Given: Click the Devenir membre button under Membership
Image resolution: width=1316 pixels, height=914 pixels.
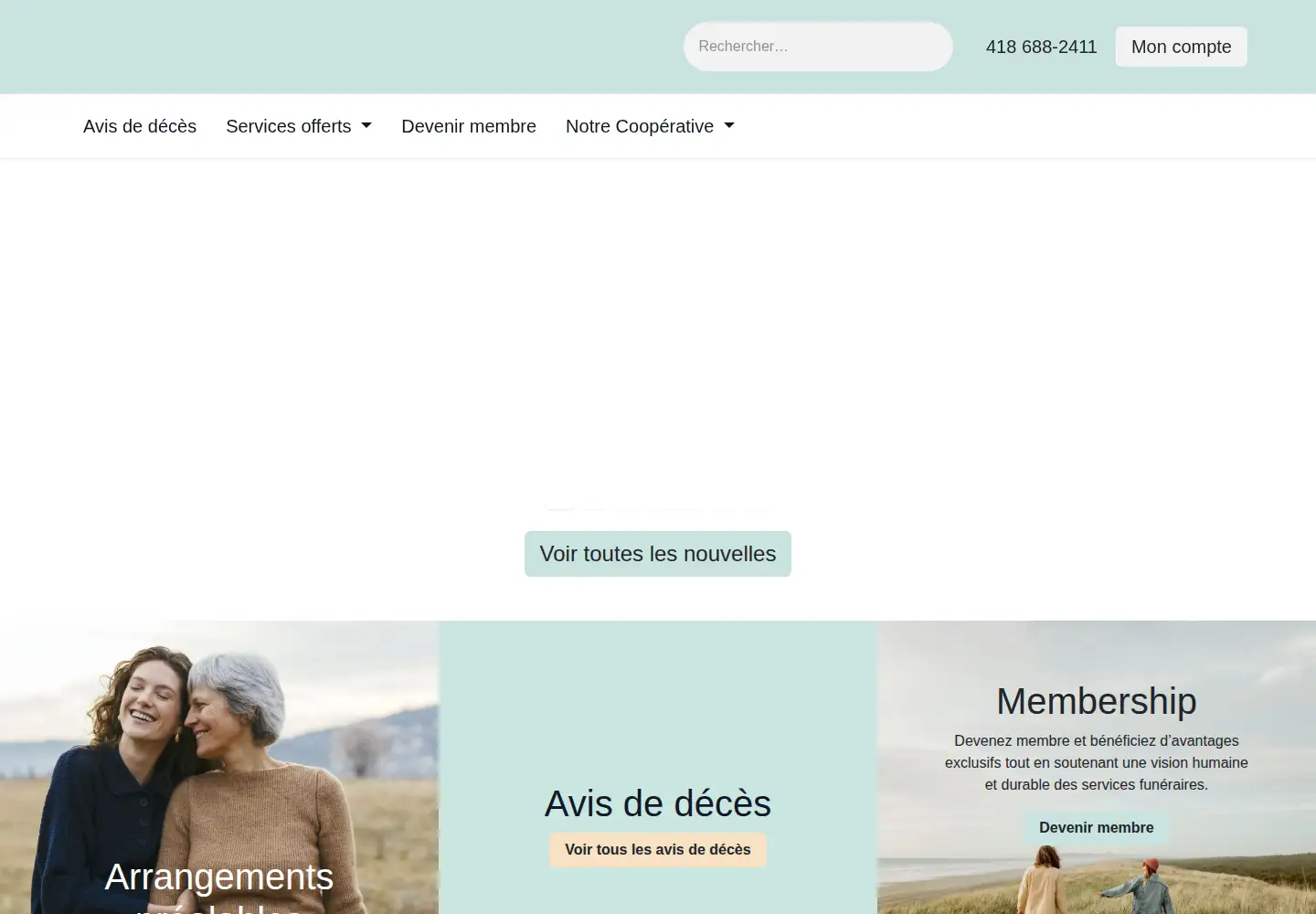Looking at the screenshot, I should [1096, 828].
